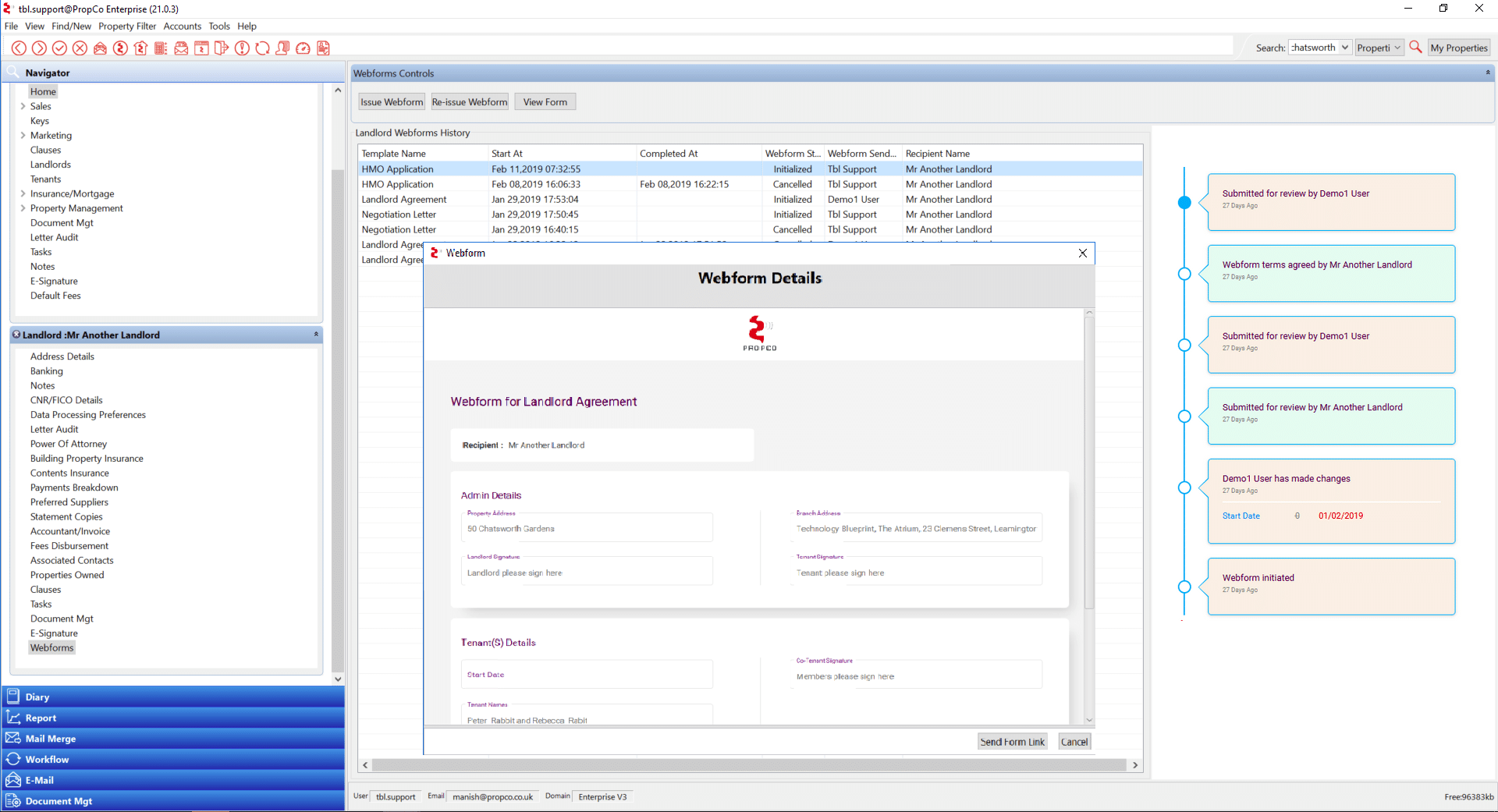Click the calendar window toolbar icon
The height and width of the screenshot is (812, 1498).
tap(201, 48)
